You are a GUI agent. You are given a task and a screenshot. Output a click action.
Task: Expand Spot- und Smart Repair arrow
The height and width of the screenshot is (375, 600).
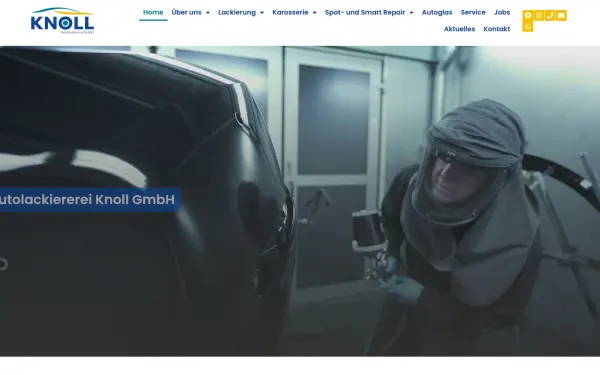pyautogui.click(x=411, y=13)
